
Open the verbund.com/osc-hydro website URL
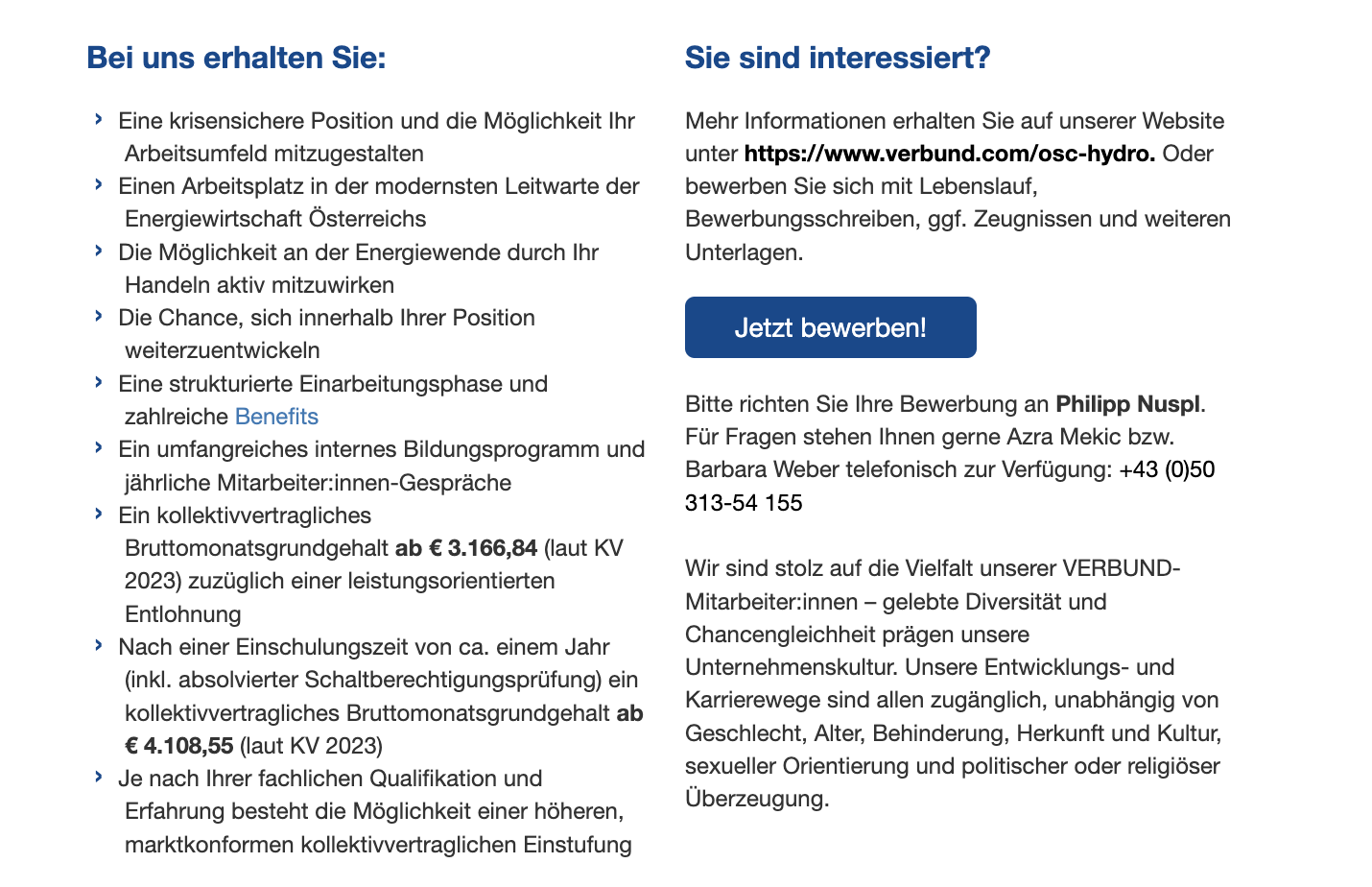point(950,154)
